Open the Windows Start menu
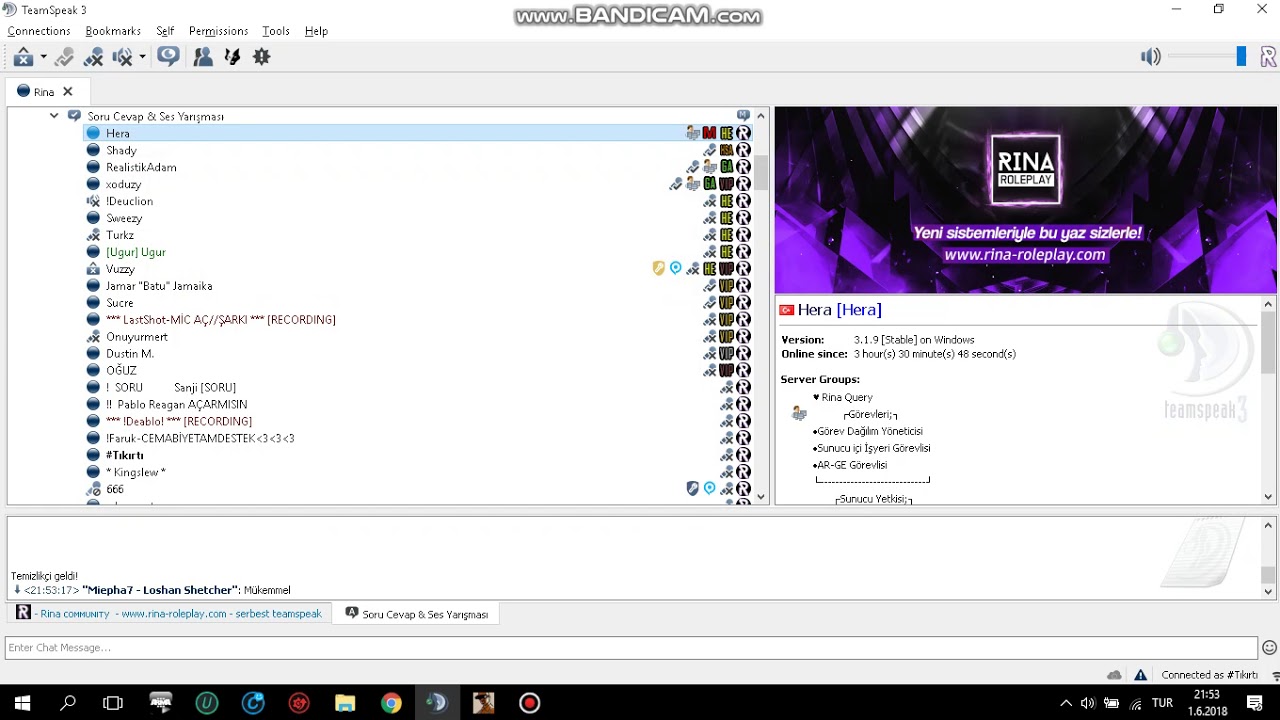Viewport: 1280px width, 720px height. click(x=22, y=703)
